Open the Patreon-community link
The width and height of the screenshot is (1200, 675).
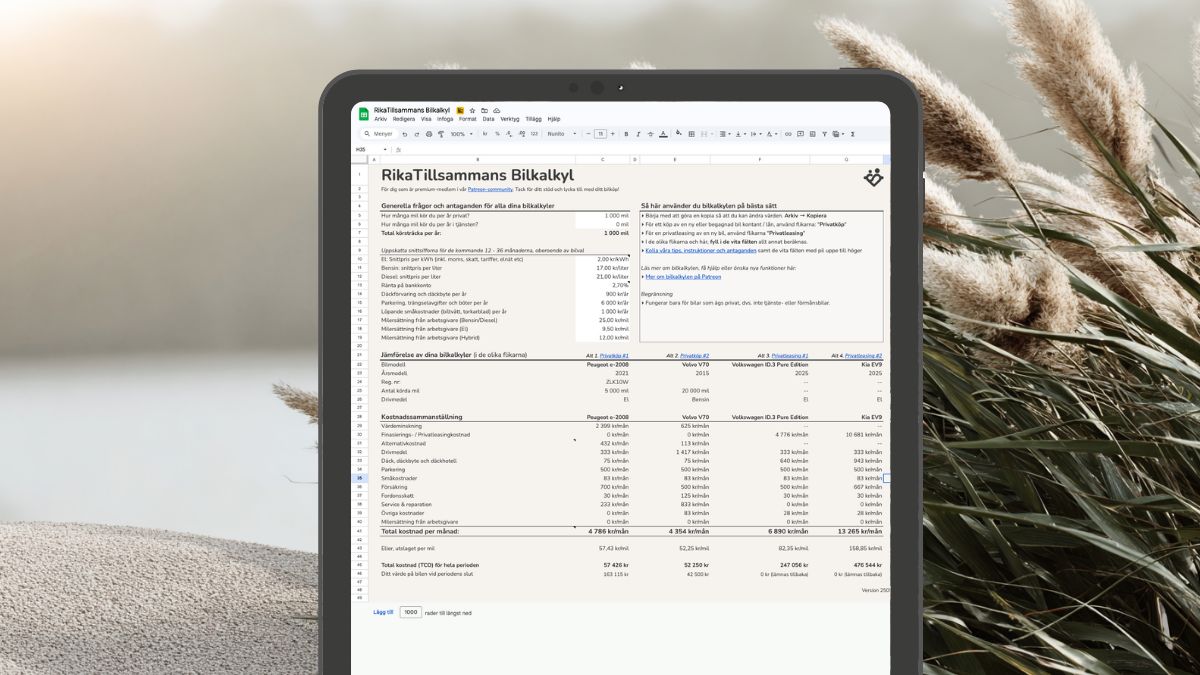coord(490,189)
